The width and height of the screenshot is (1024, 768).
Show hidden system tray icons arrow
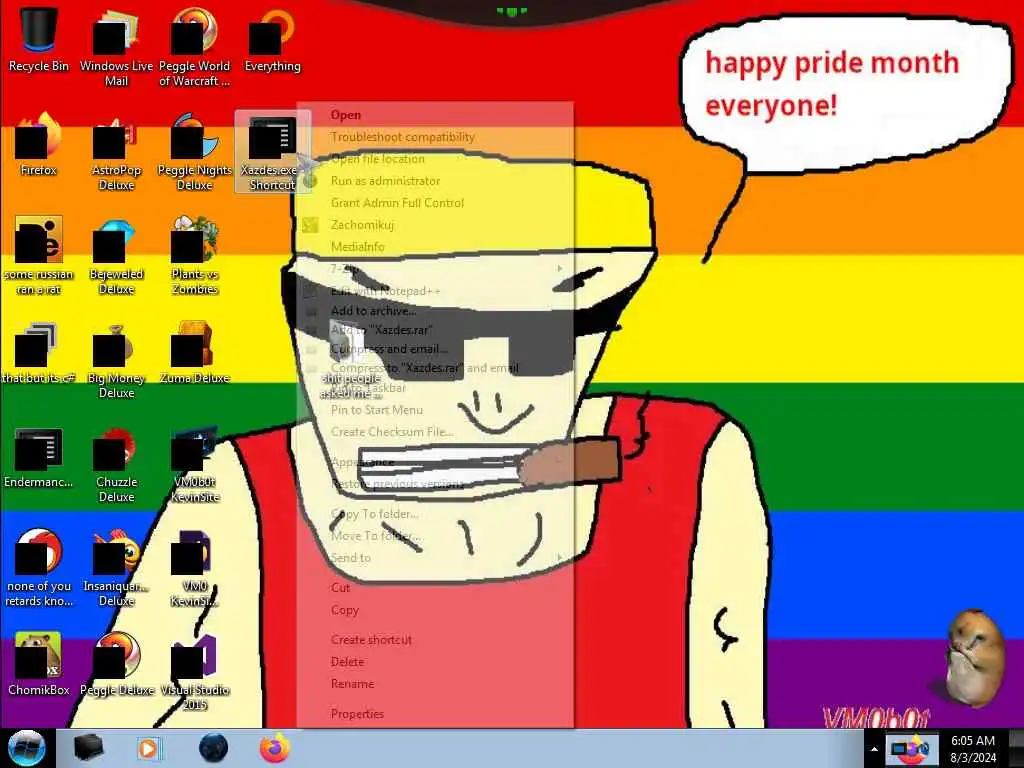[874, 749]
